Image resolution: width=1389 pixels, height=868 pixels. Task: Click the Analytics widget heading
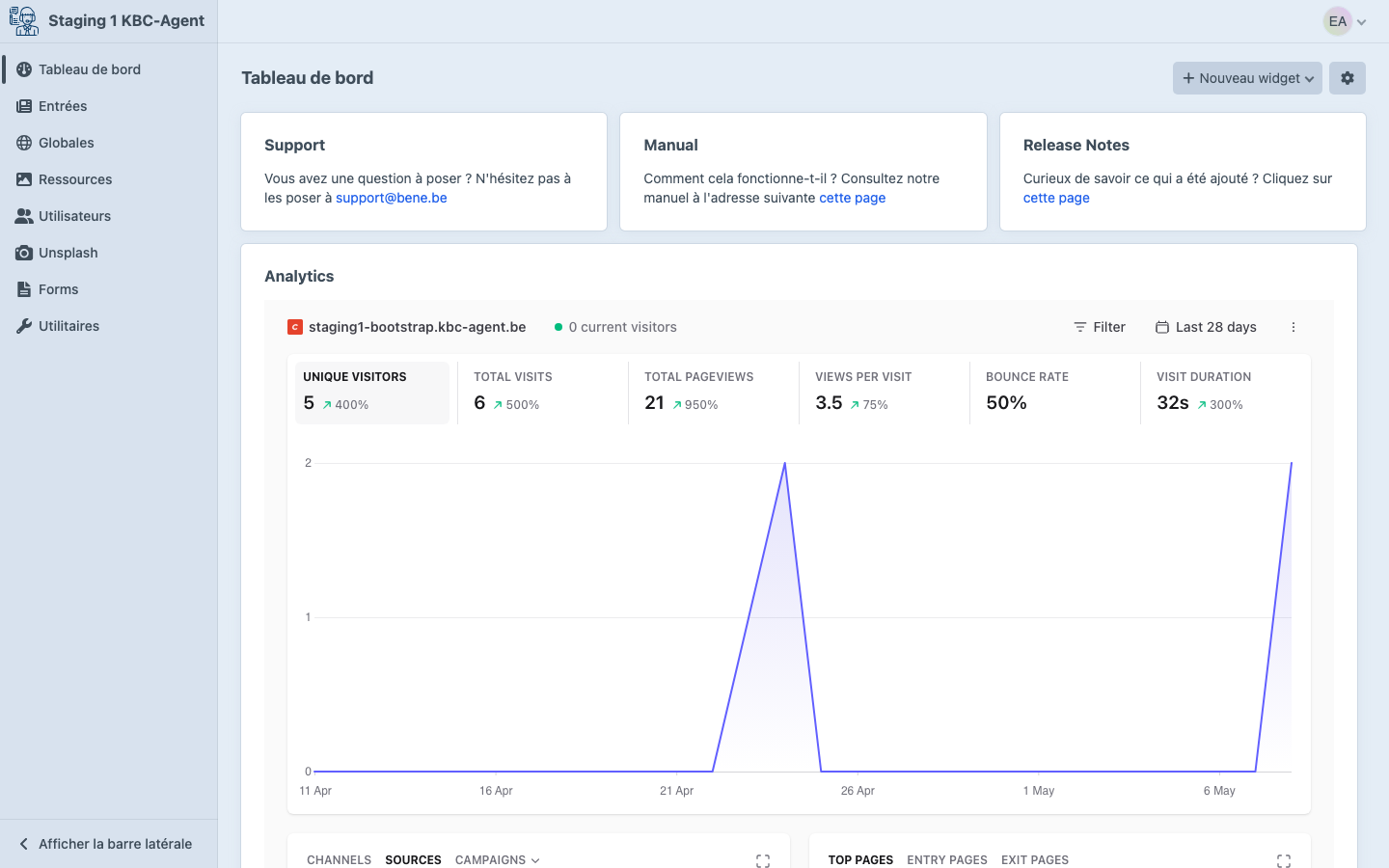pos(299,276)
